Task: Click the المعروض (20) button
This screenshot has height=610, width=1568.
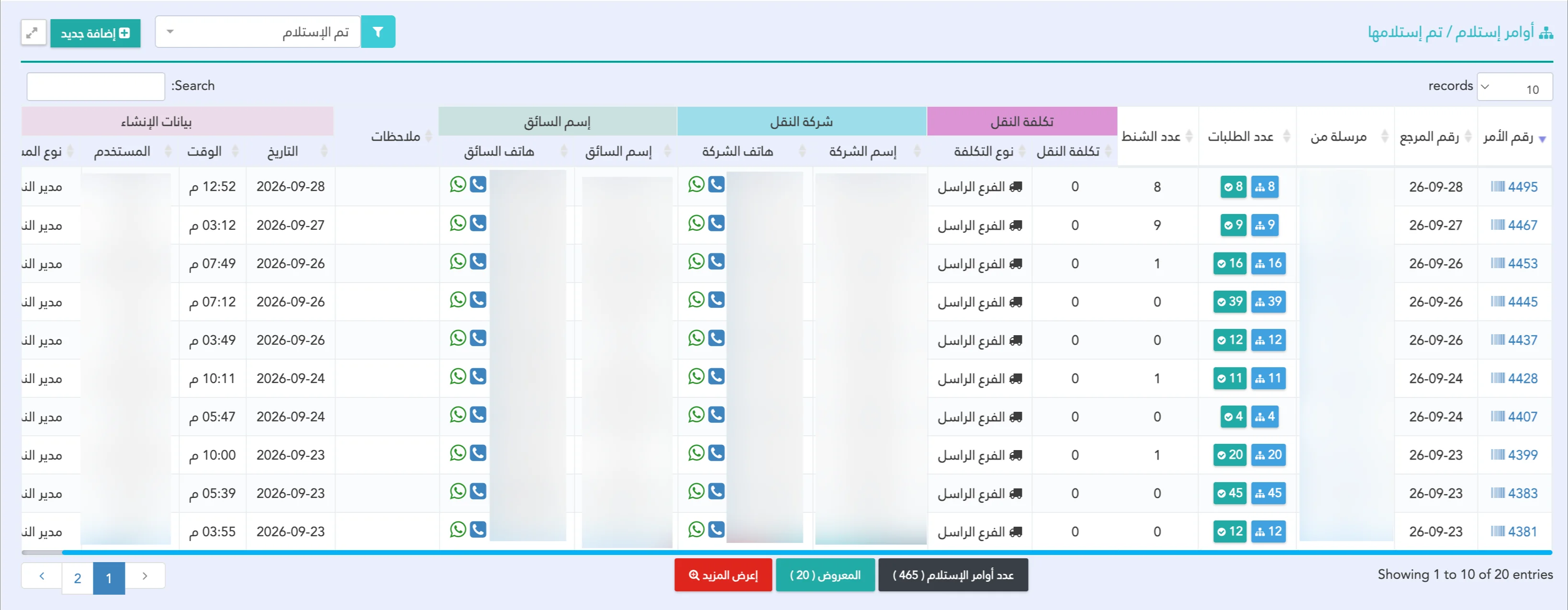Action: pos(825,575)
